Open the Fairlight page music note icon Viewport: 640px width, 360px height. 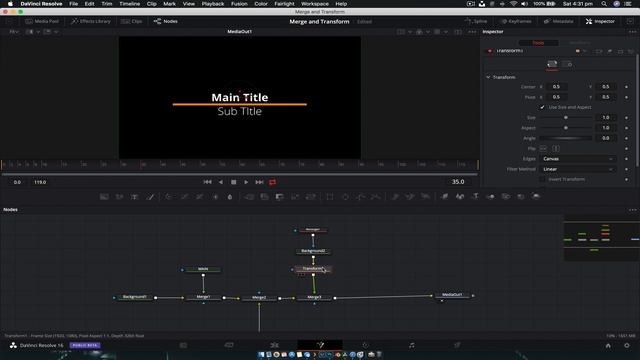(411, 345)
